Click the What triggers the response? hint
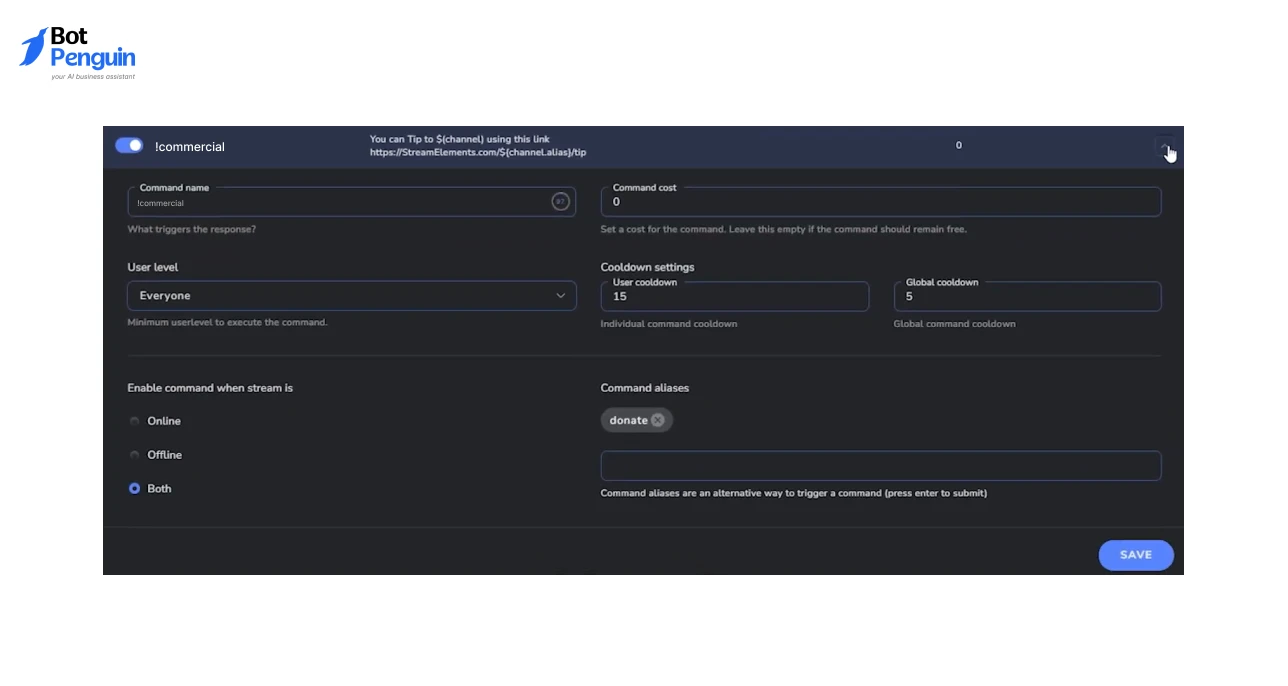1288x686 pixels. click(x=192, y=229)
